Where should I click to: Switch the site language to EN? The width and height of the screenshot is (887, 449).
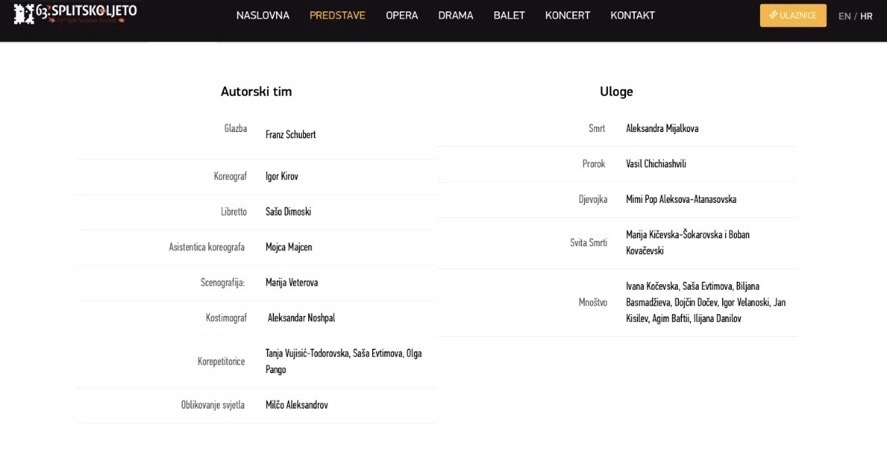tap(845, 16)
